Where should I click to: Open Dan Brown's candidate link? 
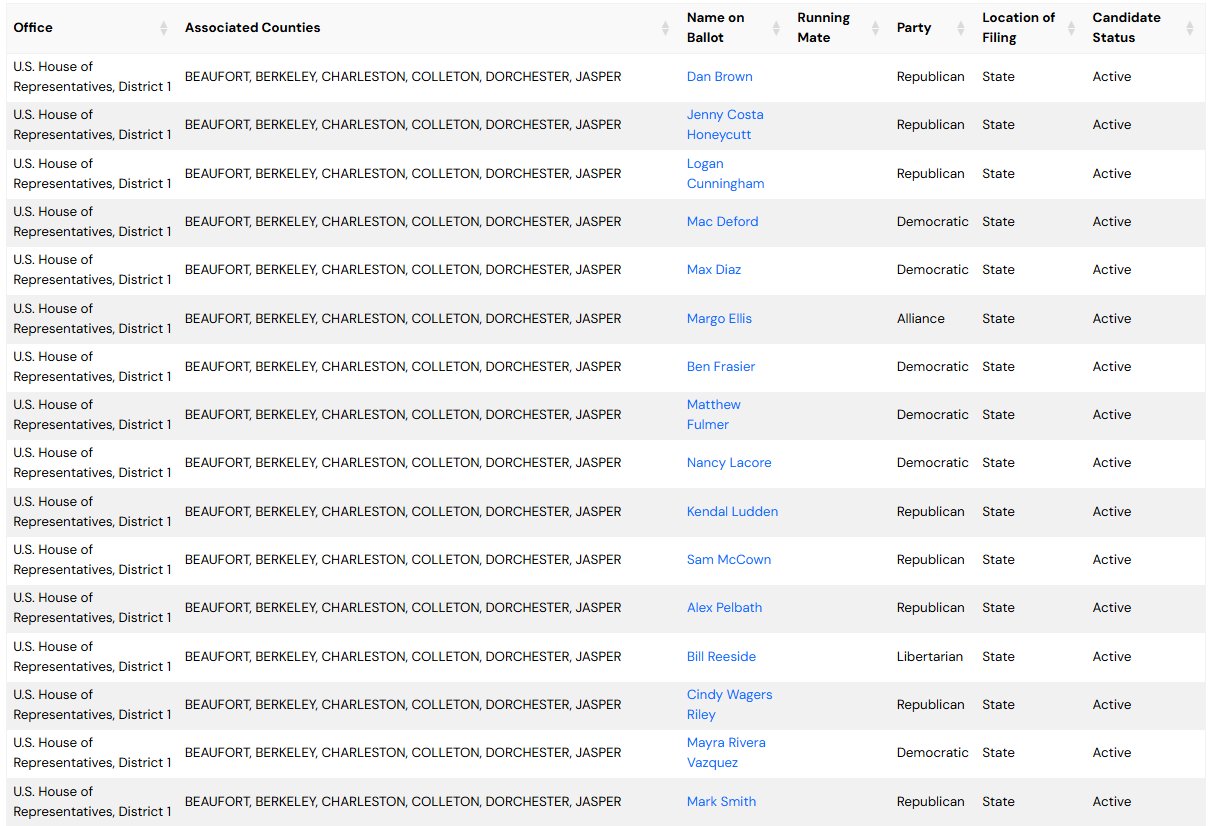(719, 77)
